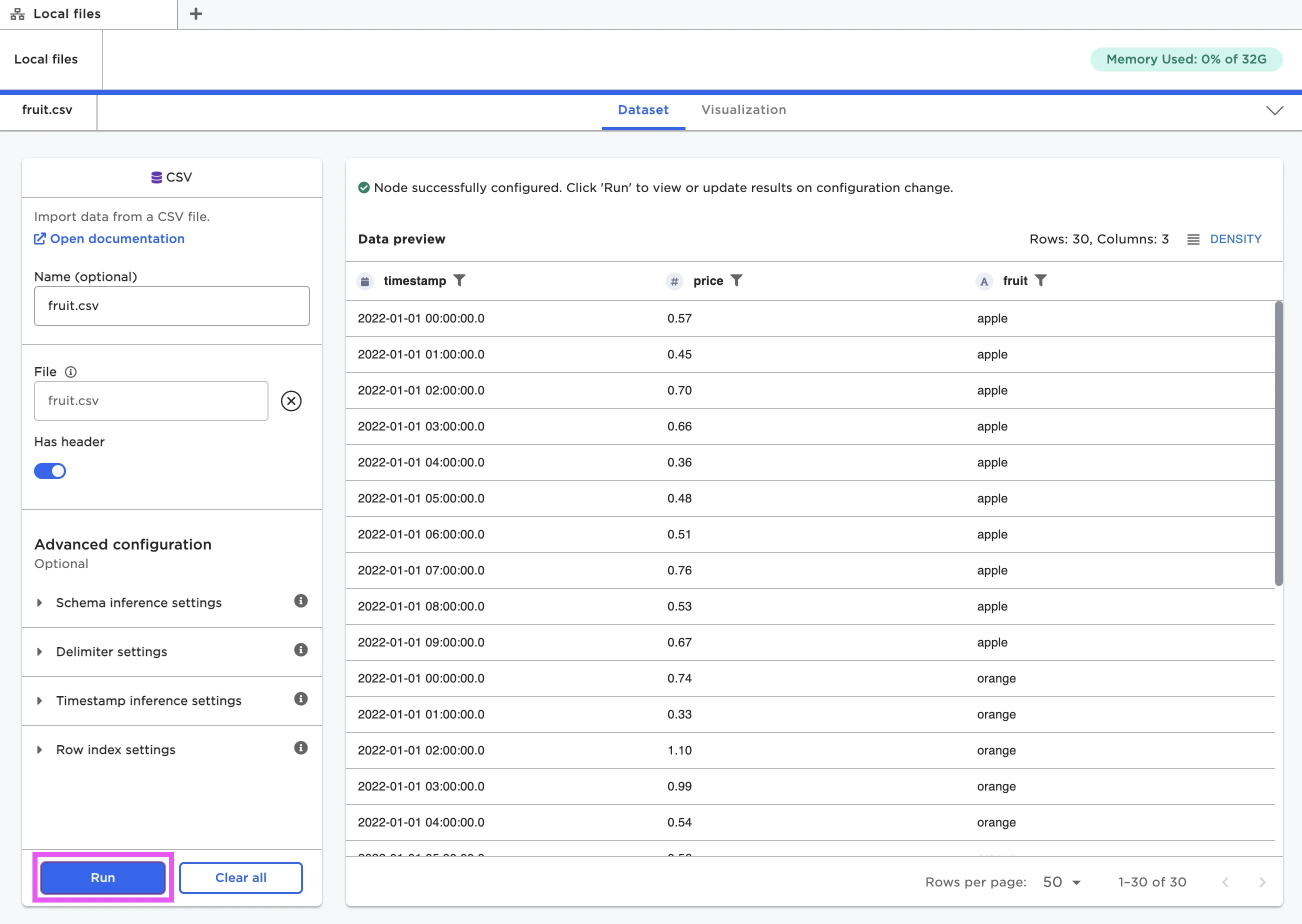Switch to the Visualization tab
This screenshot has width=1302, height=924.
click(743, 110)
